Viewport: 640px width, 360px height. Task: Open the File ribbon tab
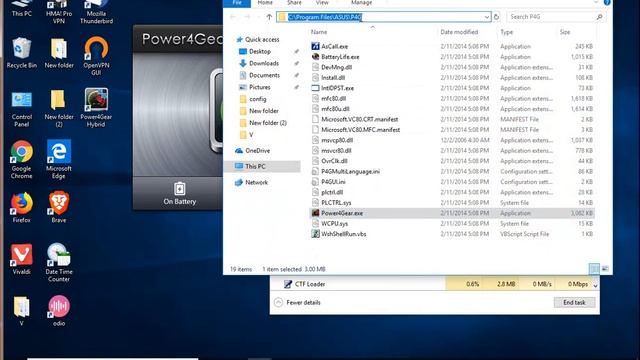(x=237, y=3)
